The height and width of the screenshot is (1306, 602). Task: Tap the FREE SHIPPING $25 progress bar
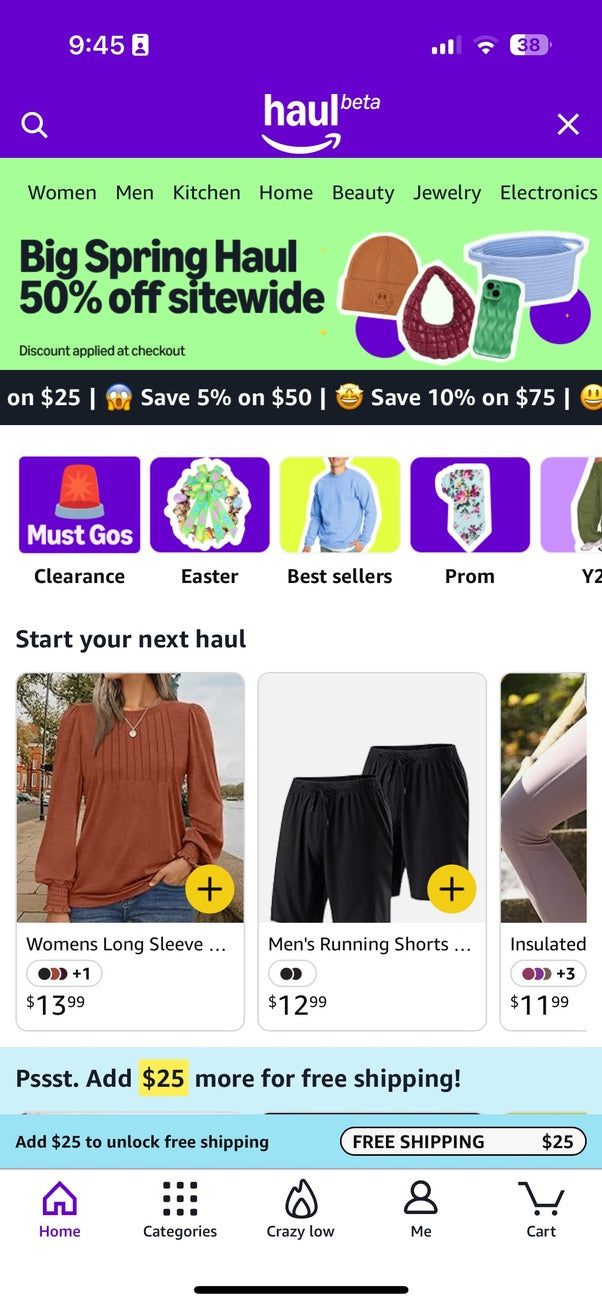coord(463,1141)
